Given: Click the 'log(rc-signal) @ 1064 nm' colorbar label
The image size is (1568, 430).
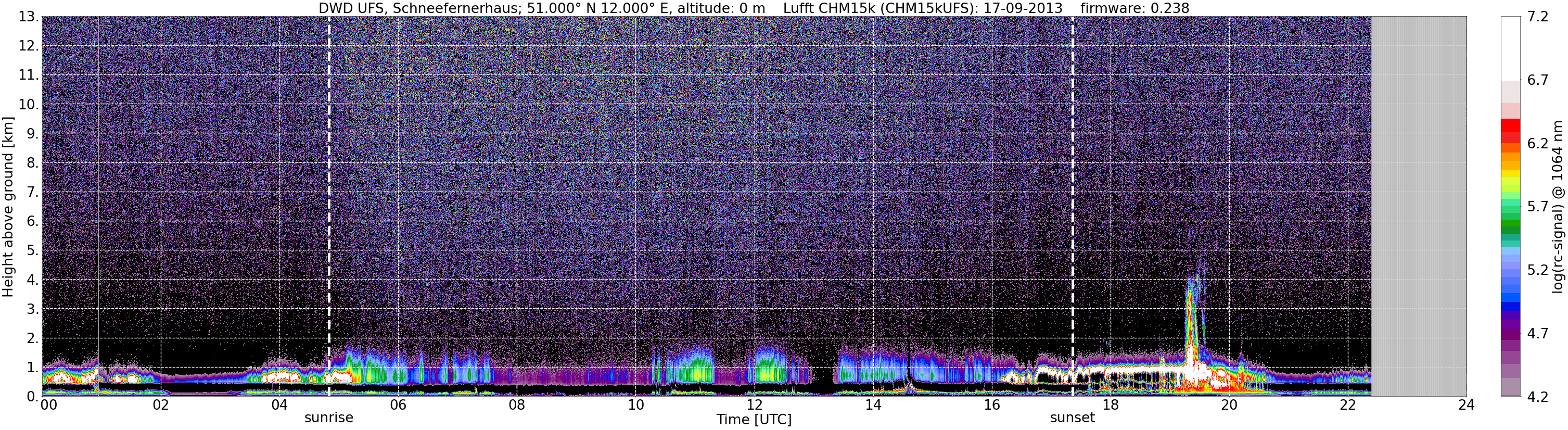Looking at the screenshot, I should click(x=1559, y=207).
